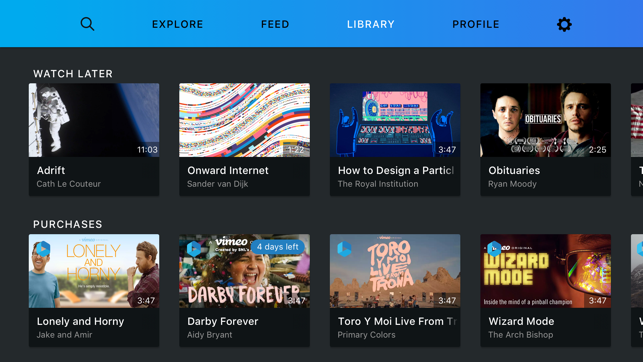Open the Darby Forever thumbnail
643x362 pixels.
coord(244,271)
